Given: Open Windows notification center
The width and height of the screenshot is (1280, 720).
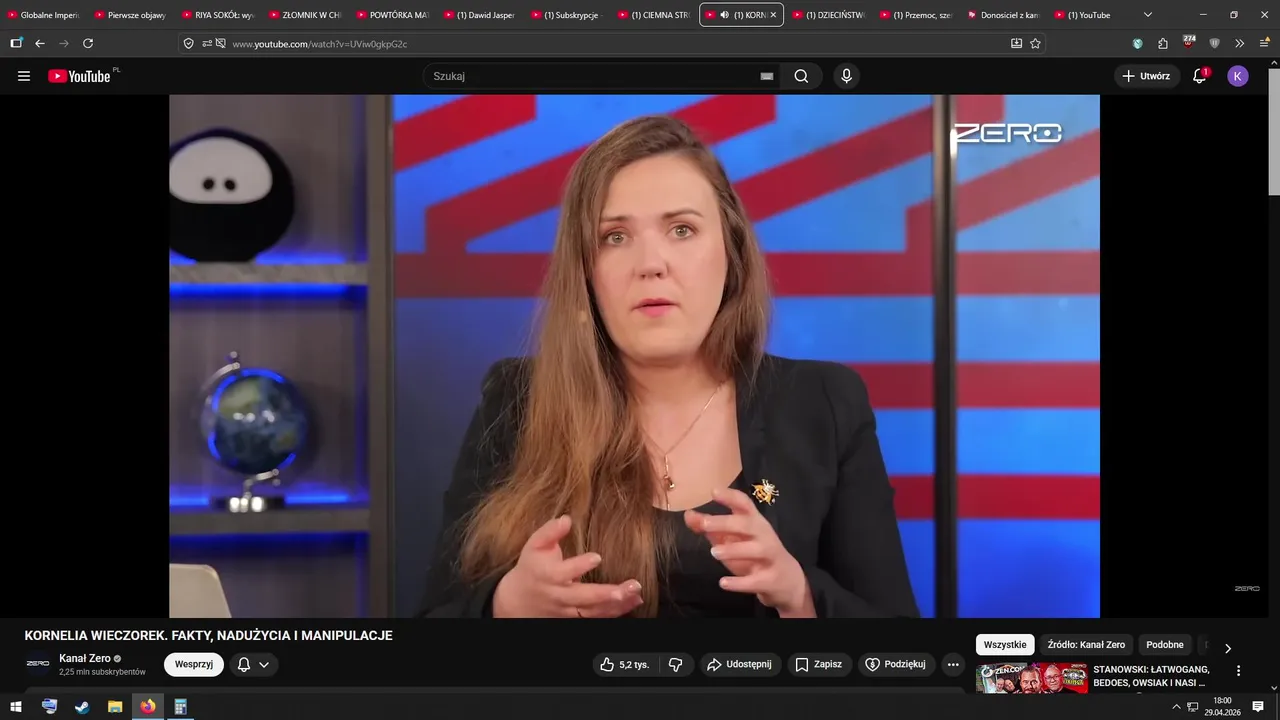Looking at the screenshot, I should click(1258, 706).
